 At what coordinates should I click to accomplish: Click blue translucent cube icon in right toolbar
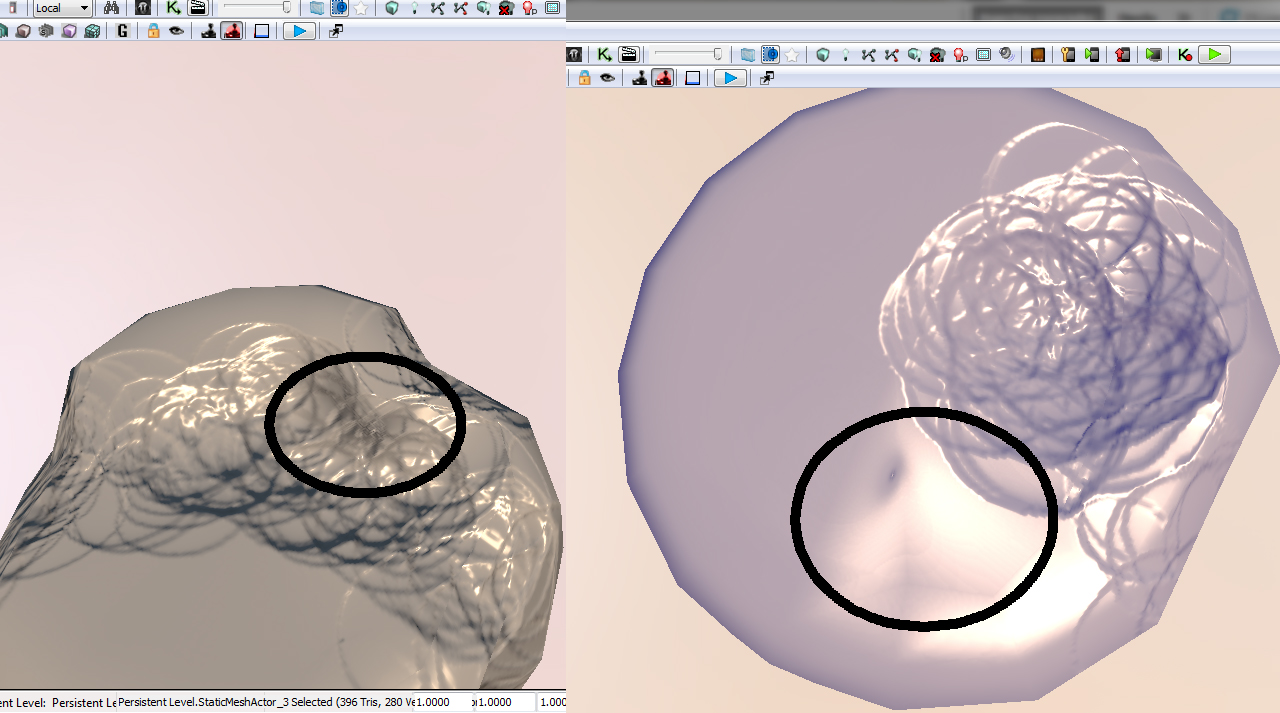(x=747, y=55)
